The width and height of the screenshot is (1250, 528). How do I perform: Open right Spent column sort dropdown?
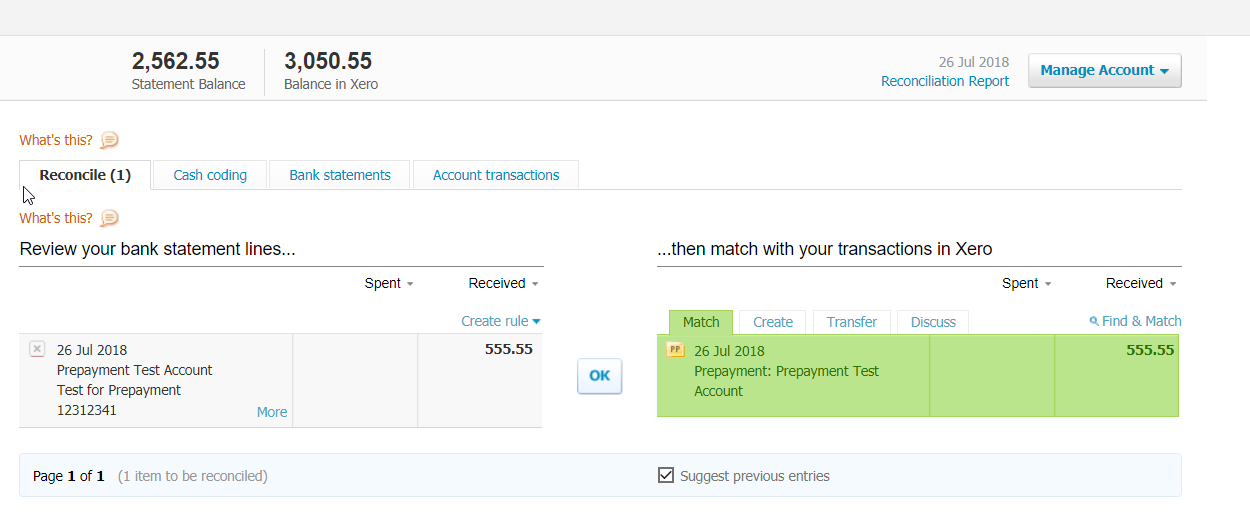[x=1026, y=284]
